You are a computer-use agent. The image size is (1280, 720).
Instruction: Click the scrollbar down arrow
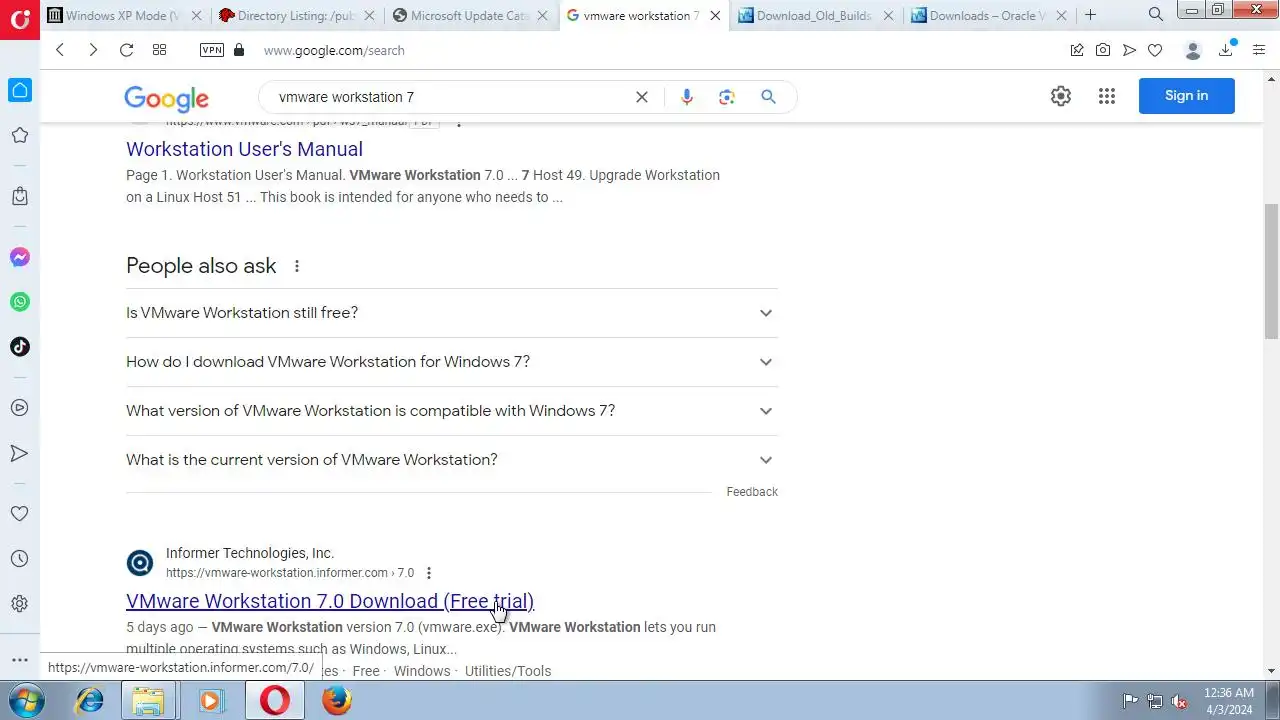pos(1272,671)
